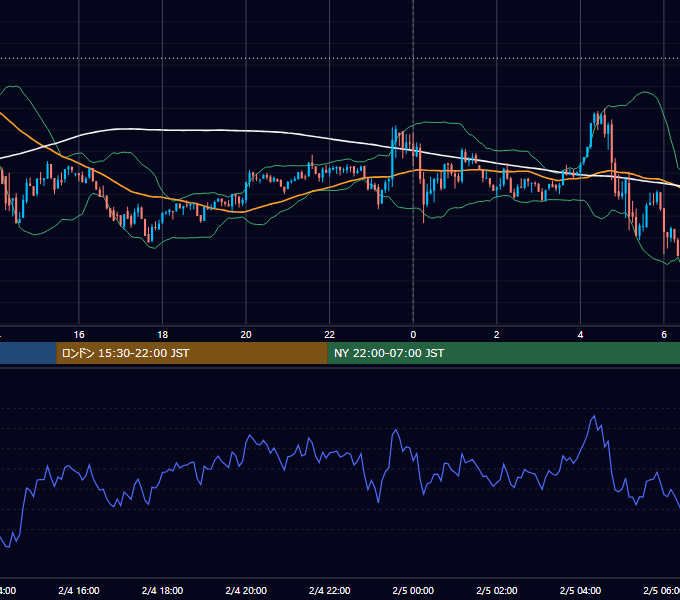The height and width of the screenshot is (600, 680).
Task: Click the 2/4 16:00 label on the lower axis
Action: pos(79,590)
